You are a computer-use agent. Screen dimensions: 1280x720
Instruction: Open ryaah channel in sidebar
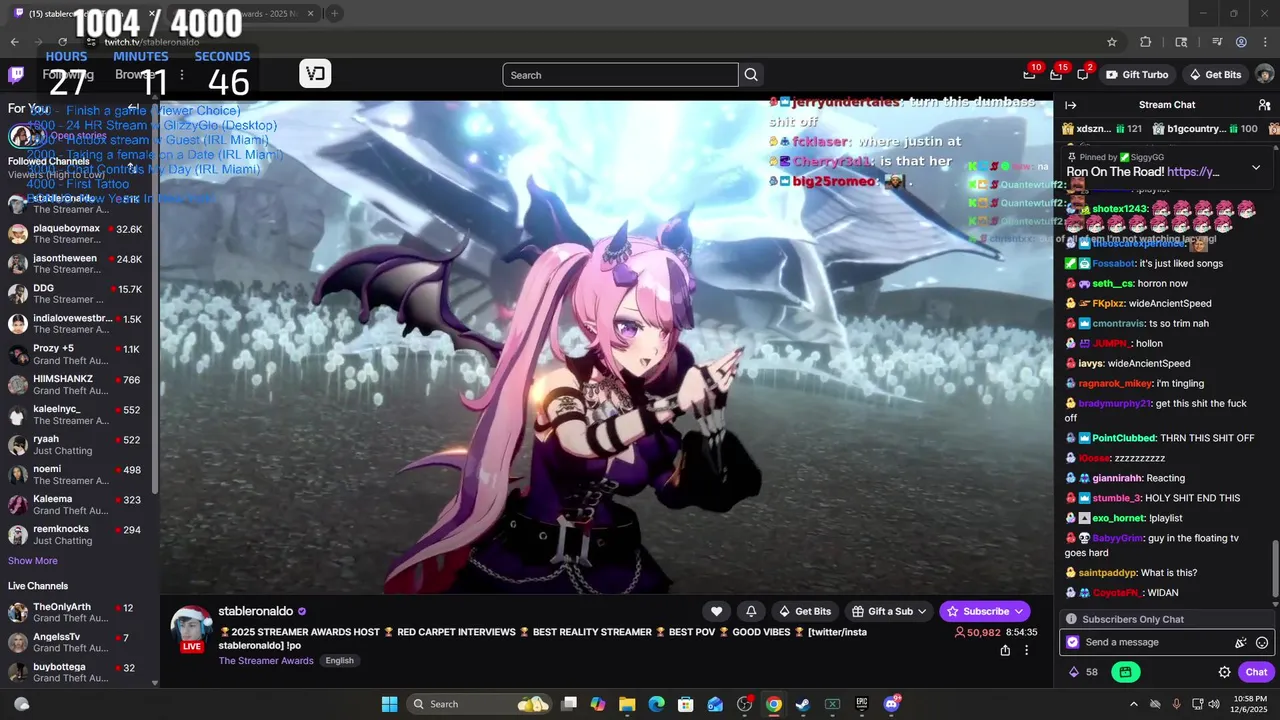click(79, 445)
